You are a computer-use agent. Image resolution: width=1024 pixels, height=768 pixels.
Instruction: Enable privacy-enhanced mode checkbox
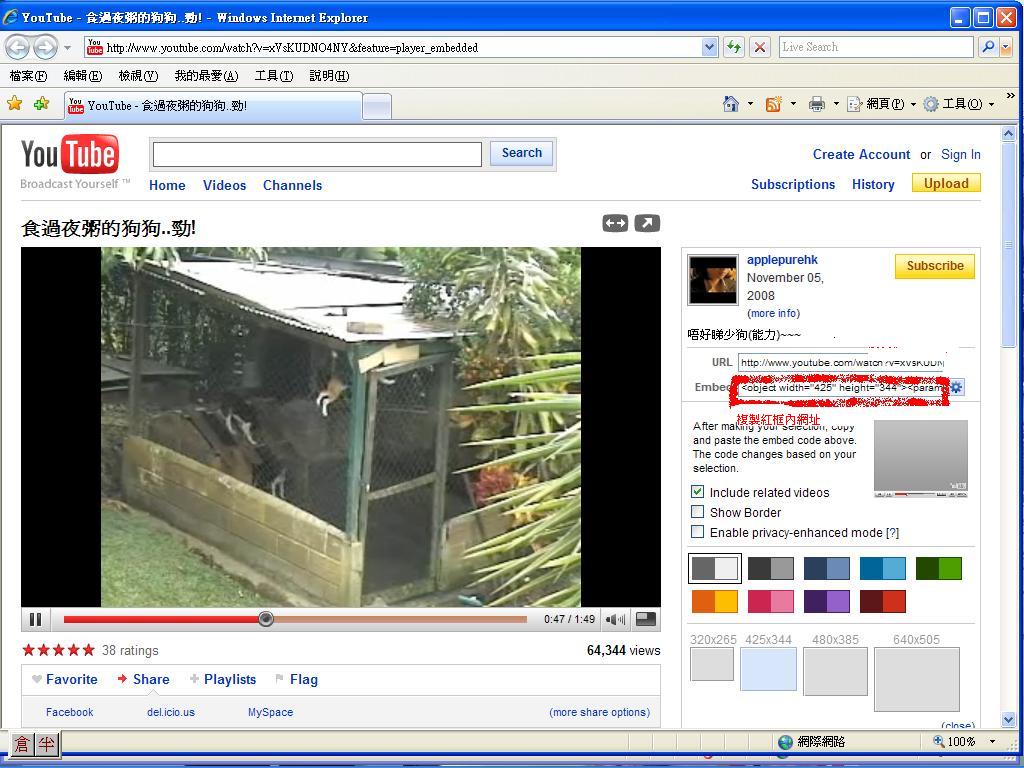697,532
